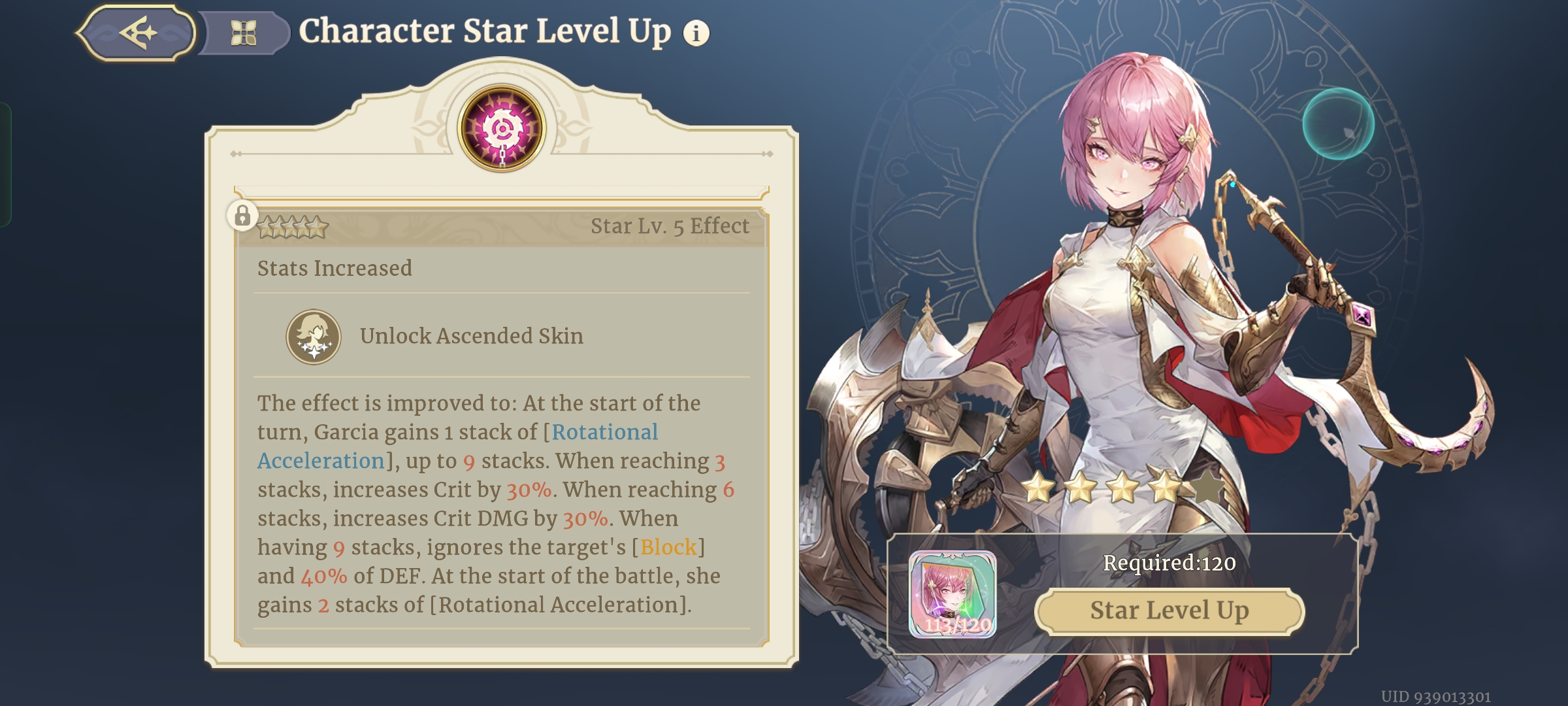Select the Ascended Skin portrait icon
Image resolution: width=1568 pixels, height=706 pixels.
(x=314, y=337)
